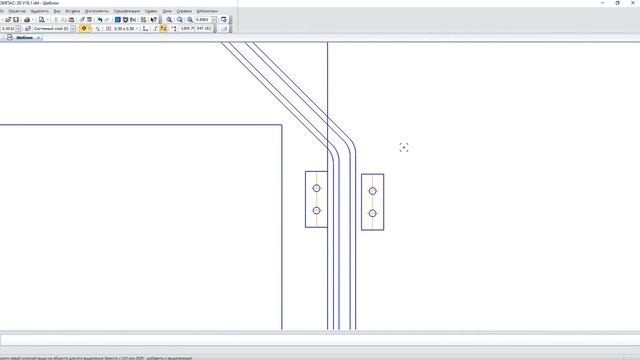Open the Сервис menu
This screenshot has height=360, width=640.
click(151, 11)
